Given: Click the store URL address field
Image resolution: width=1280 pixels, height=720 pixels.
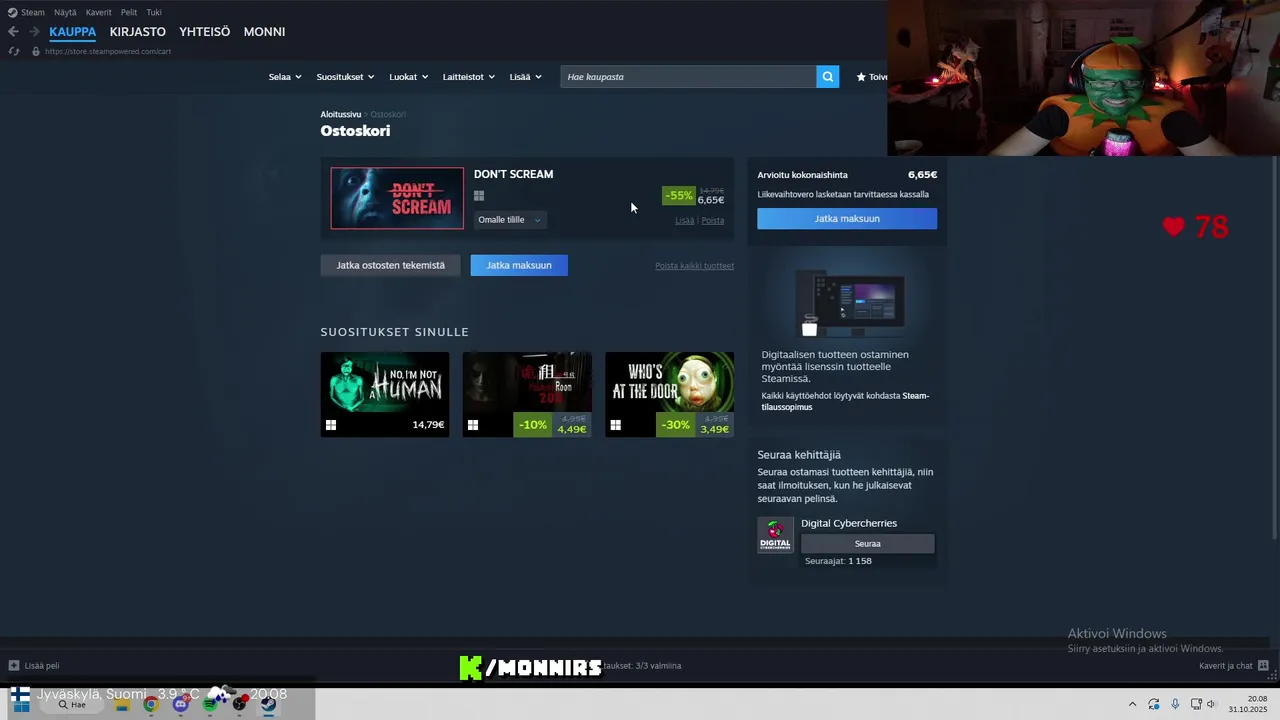Looking at the screenshot, I should pos(108,51).
